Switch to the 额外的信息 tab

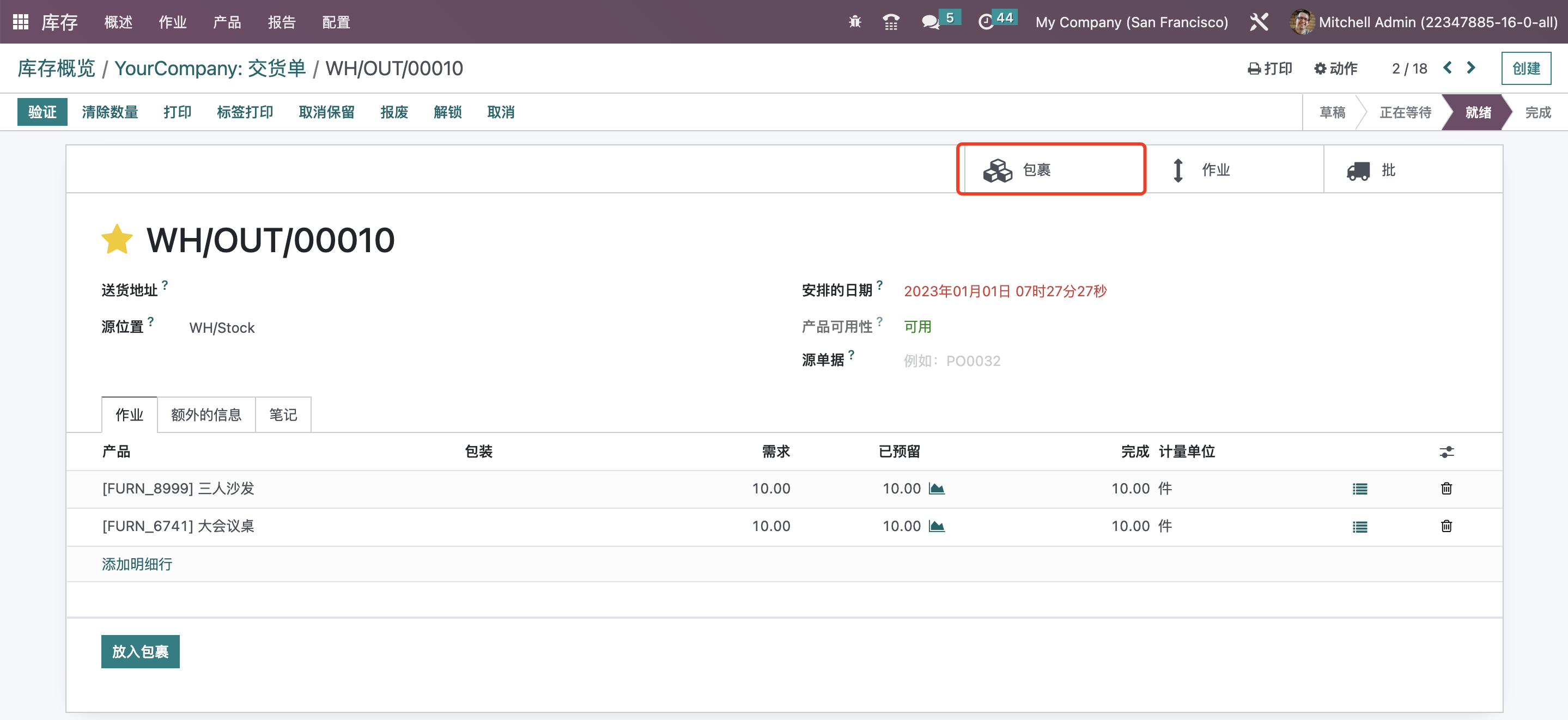[206, 414]
